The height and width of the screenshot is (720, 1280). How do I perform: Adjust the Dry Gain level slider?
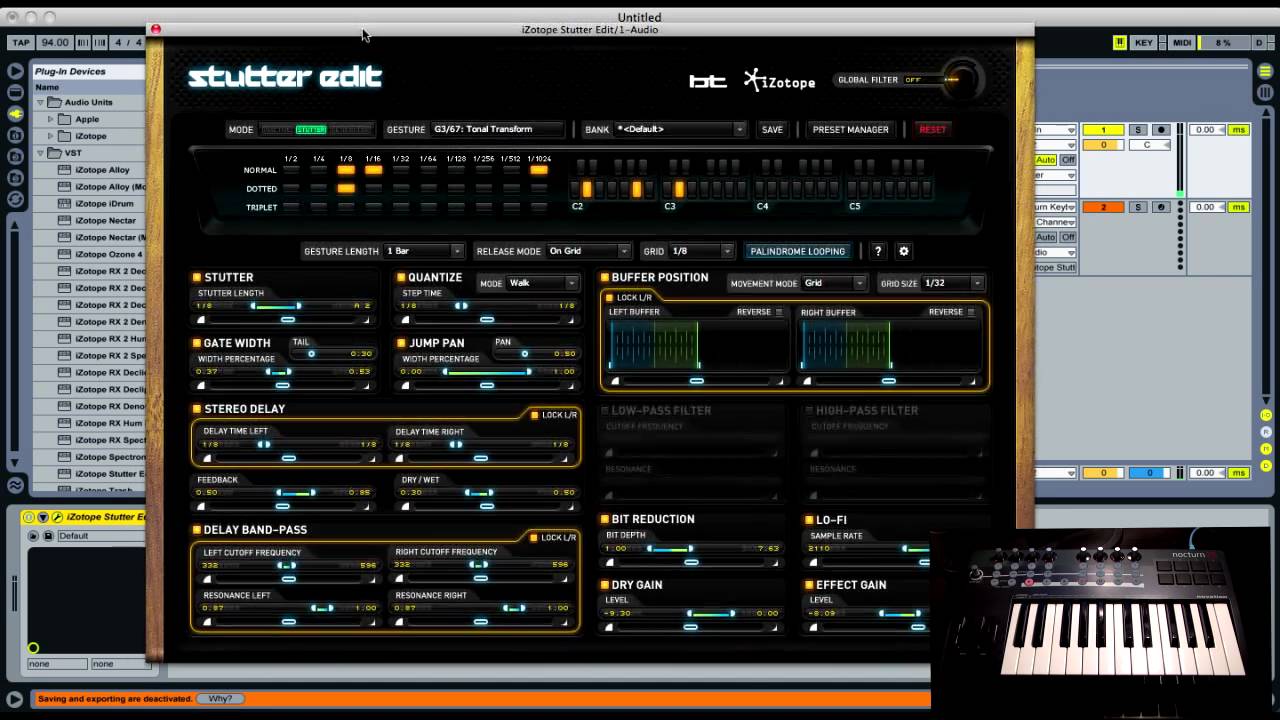coord(691,613)
